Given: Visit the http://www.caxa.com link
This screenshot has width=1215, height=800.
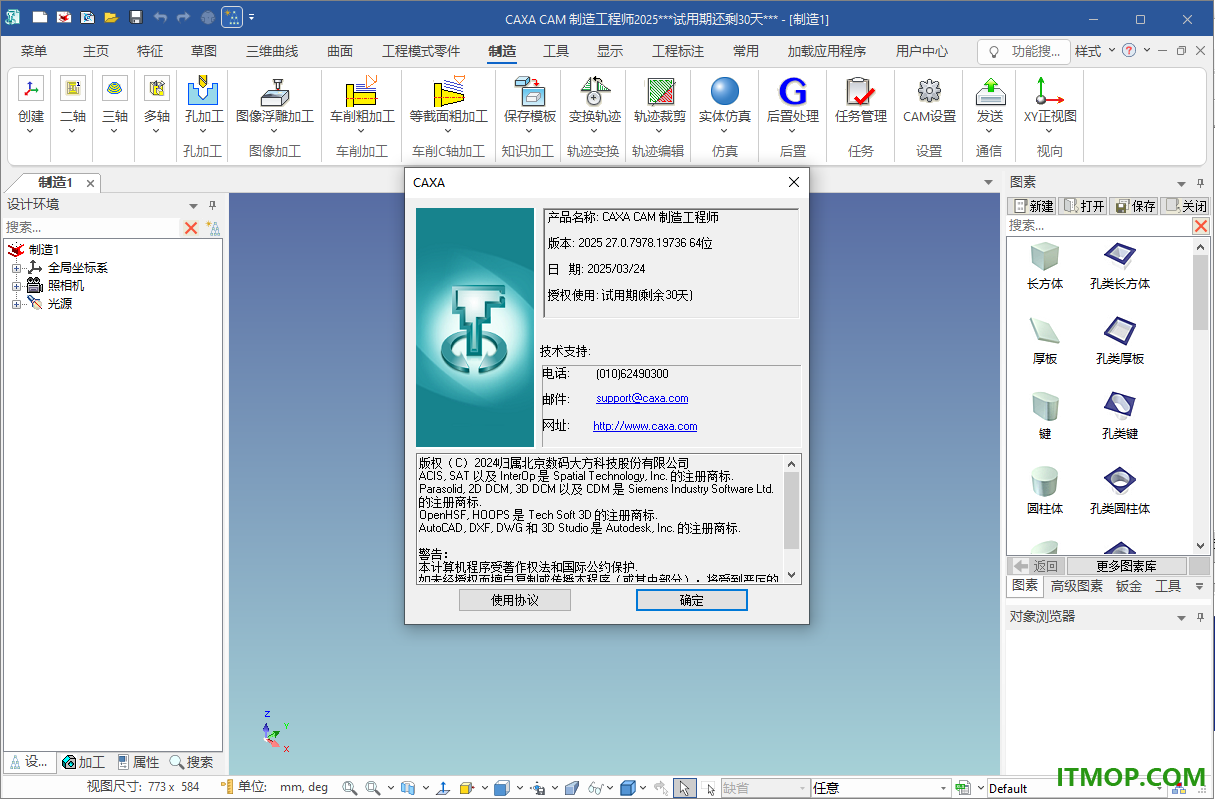Looking at the screenshot, I should [645, 426].
